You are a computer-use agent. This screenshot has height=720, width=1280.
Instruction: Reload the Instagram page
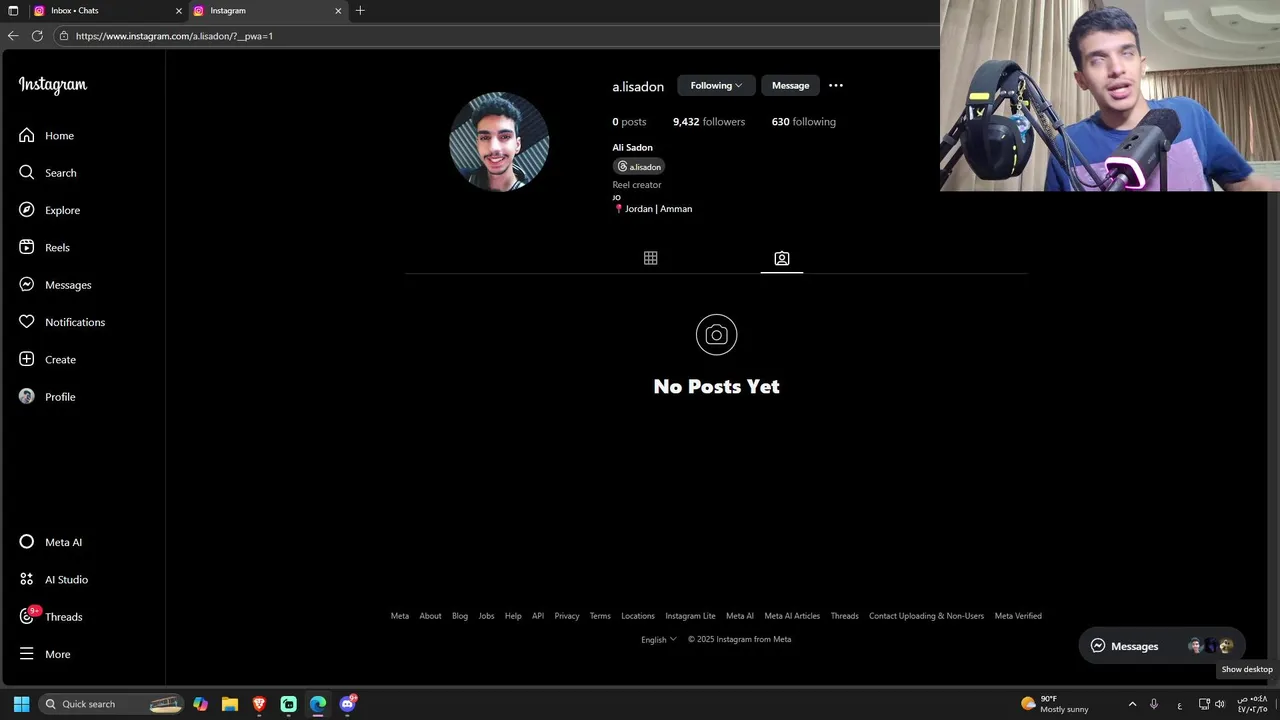[x=37, y=36]
